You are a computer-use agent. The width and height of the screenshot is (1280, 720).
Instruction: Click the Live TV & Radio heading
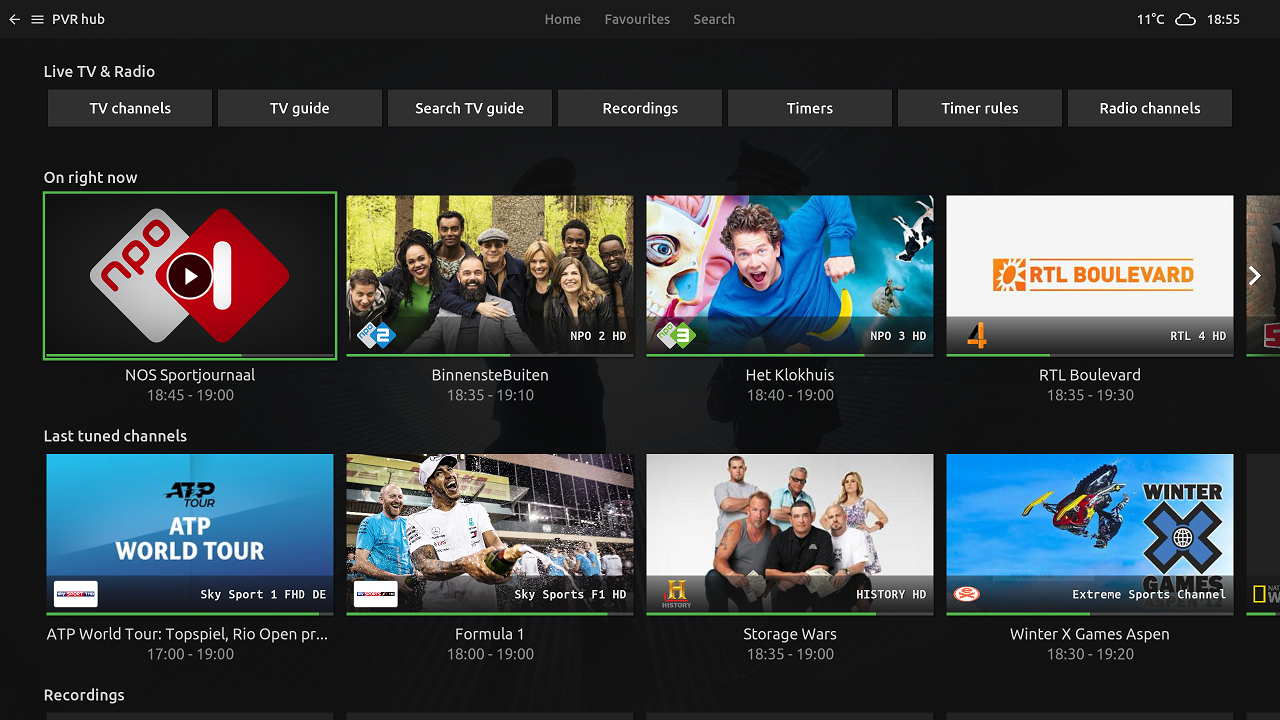tap(99, 71)
